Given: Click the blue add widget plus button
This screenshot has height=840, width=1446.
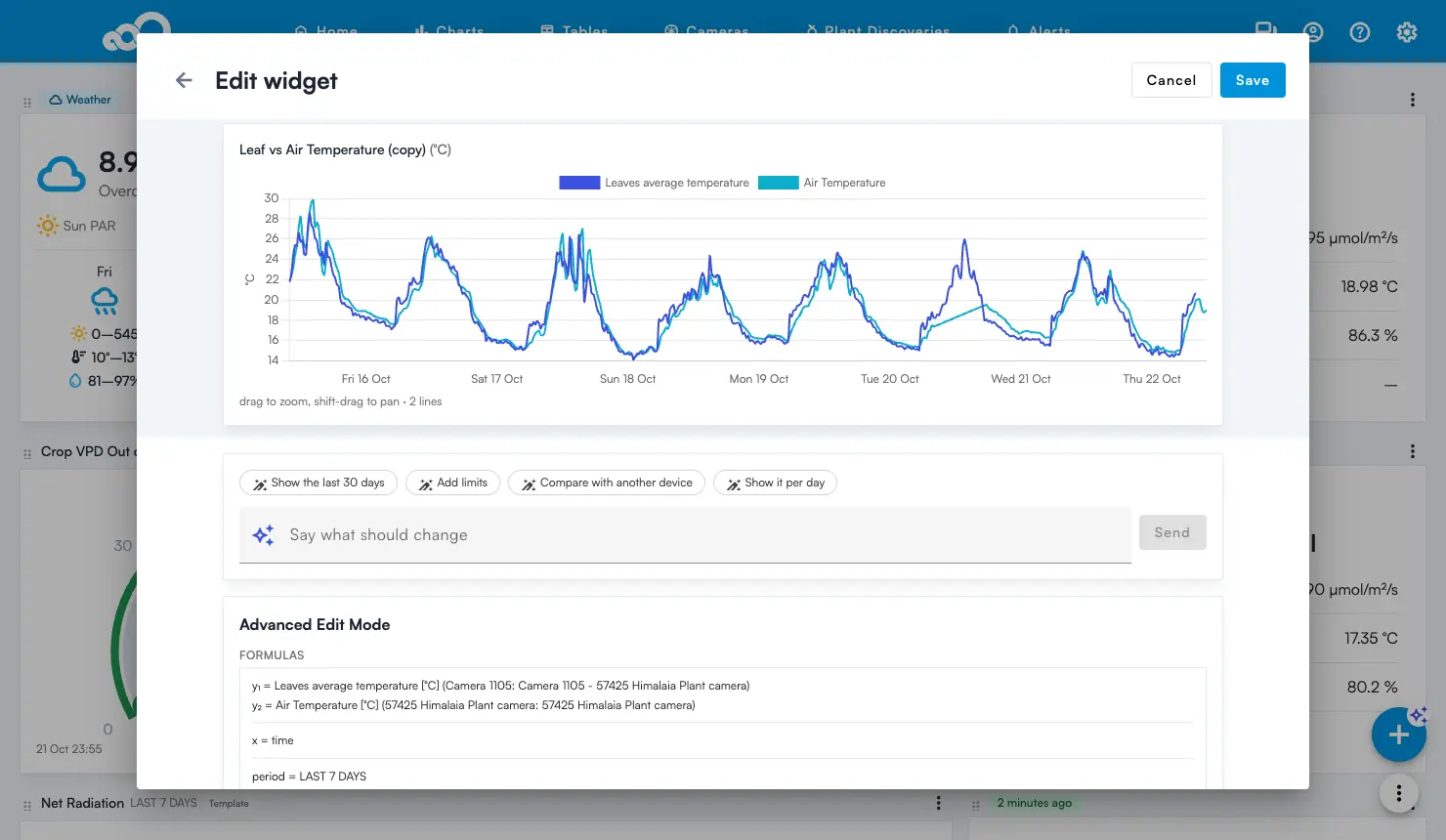Looking at the screenshot, I should tap(1399, 735).
